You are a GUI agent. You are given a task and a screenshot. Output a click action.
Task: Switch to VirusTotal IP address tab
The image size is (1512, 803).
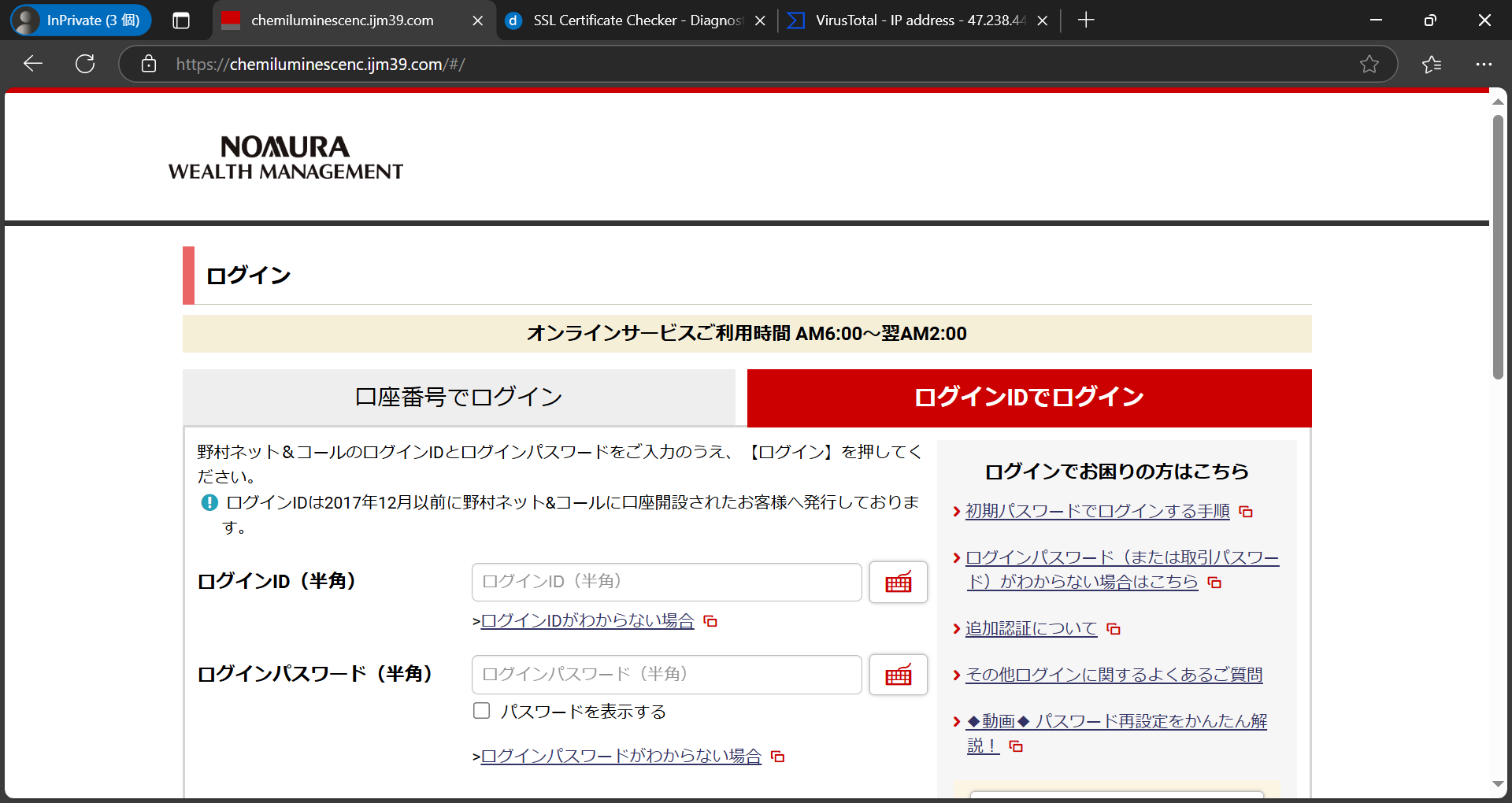[x=918, y=20]
